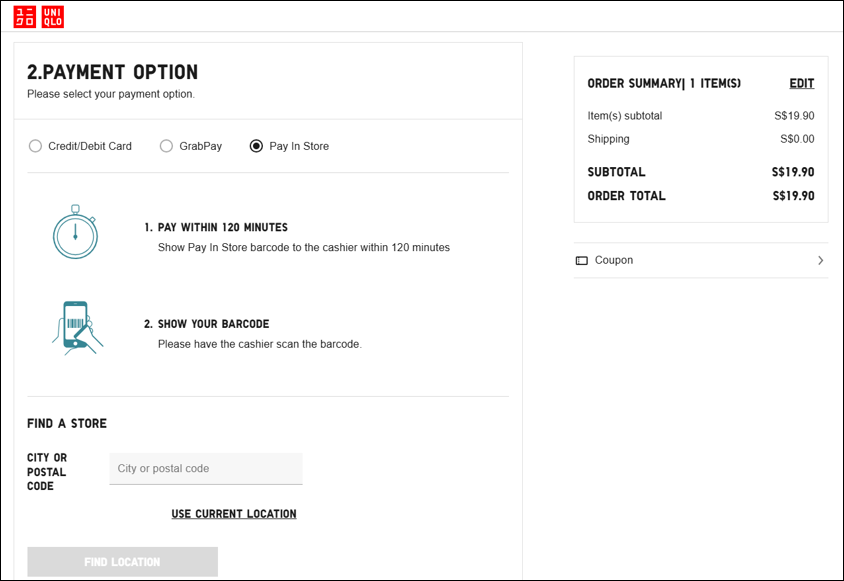
Task: Click the Show Your Barcode heading
Action: (x=213, y=324)
